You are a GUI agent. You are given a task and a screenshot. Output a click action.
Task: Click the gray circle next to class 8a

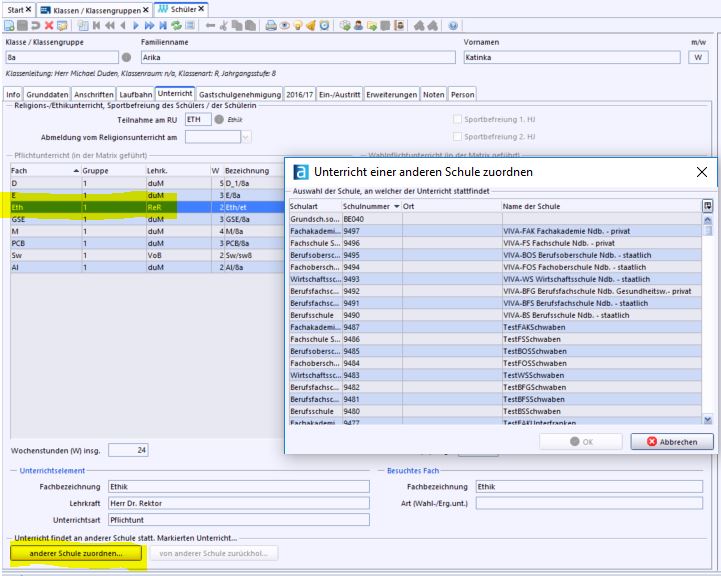tap(126, 57)
